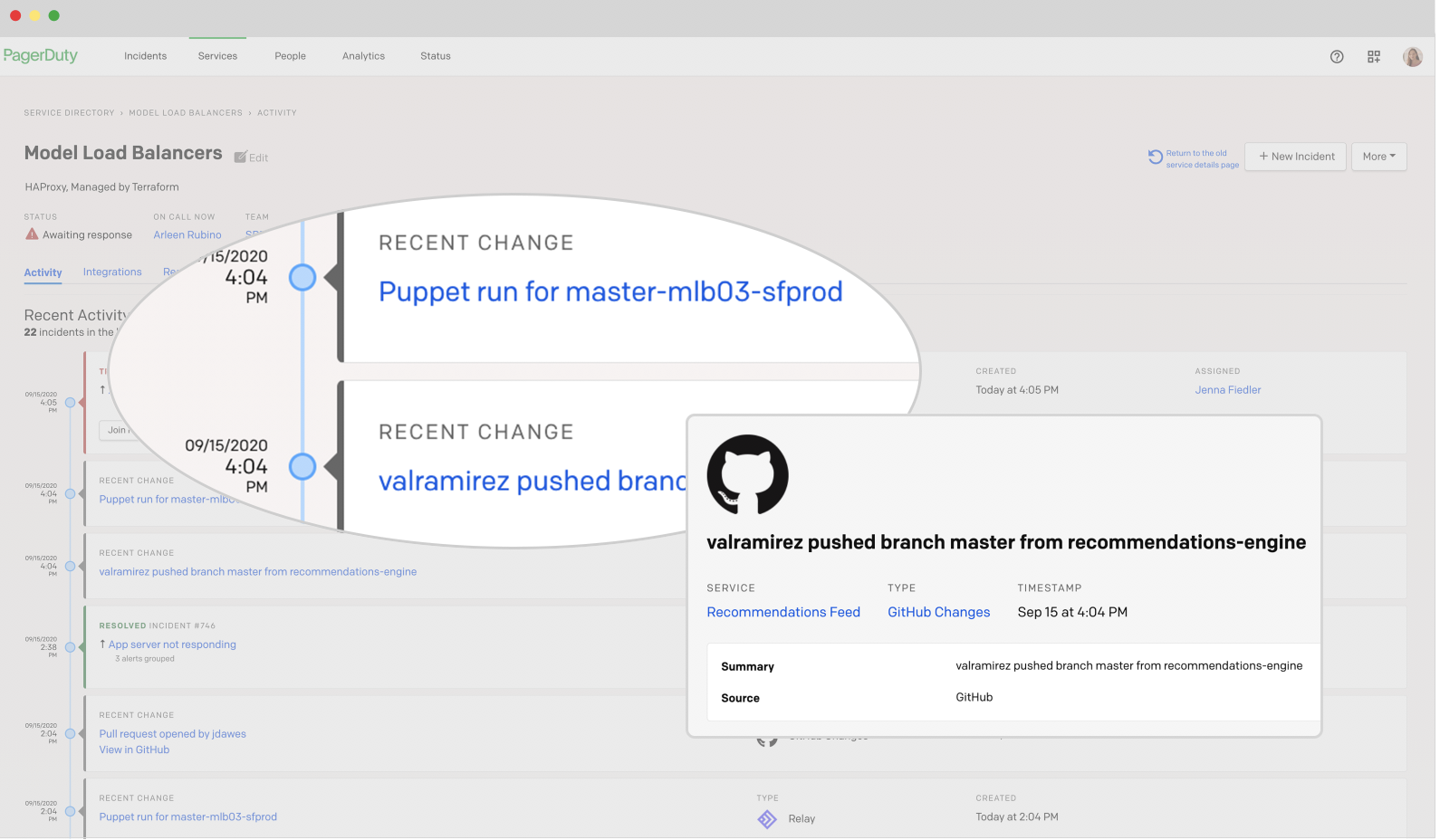Click the user profile avatar
The height and width of the screenshot is (840, 1440).
(x=1412, y=56)
